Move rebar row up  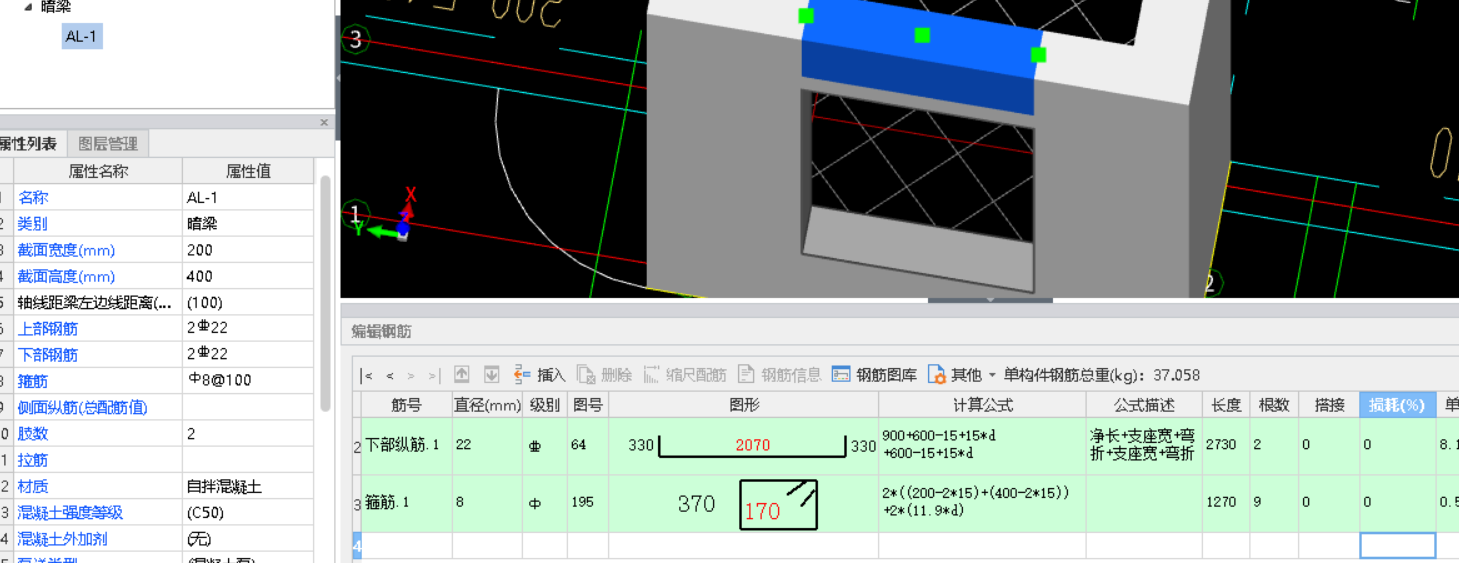(462, 375)
